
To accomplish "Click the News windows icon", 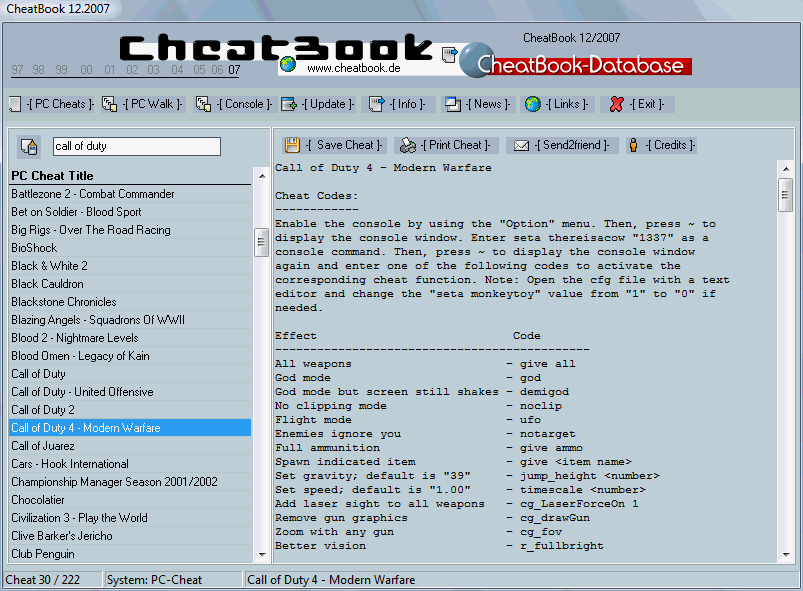I will 453,104.
